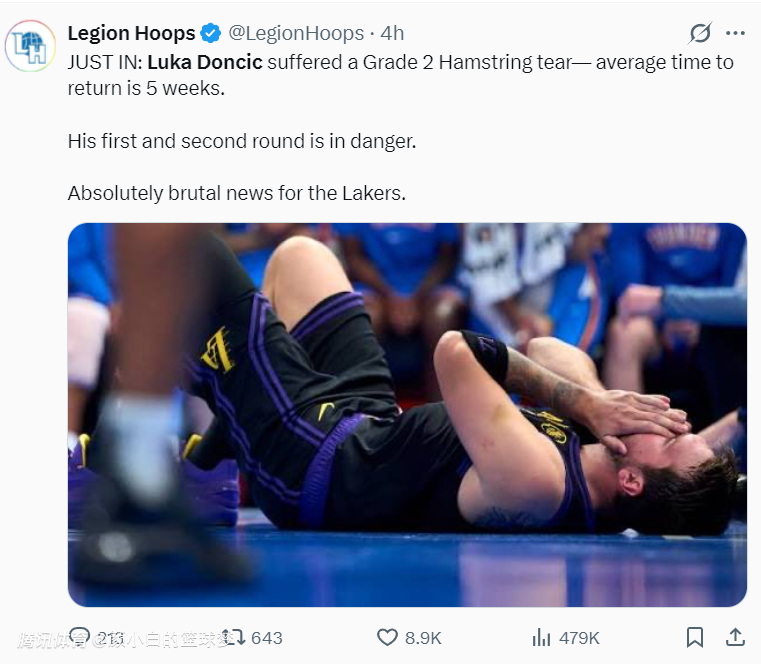Click the share upload-arrow icon
This screenshot has height=664, width=761.
point(734,637)
